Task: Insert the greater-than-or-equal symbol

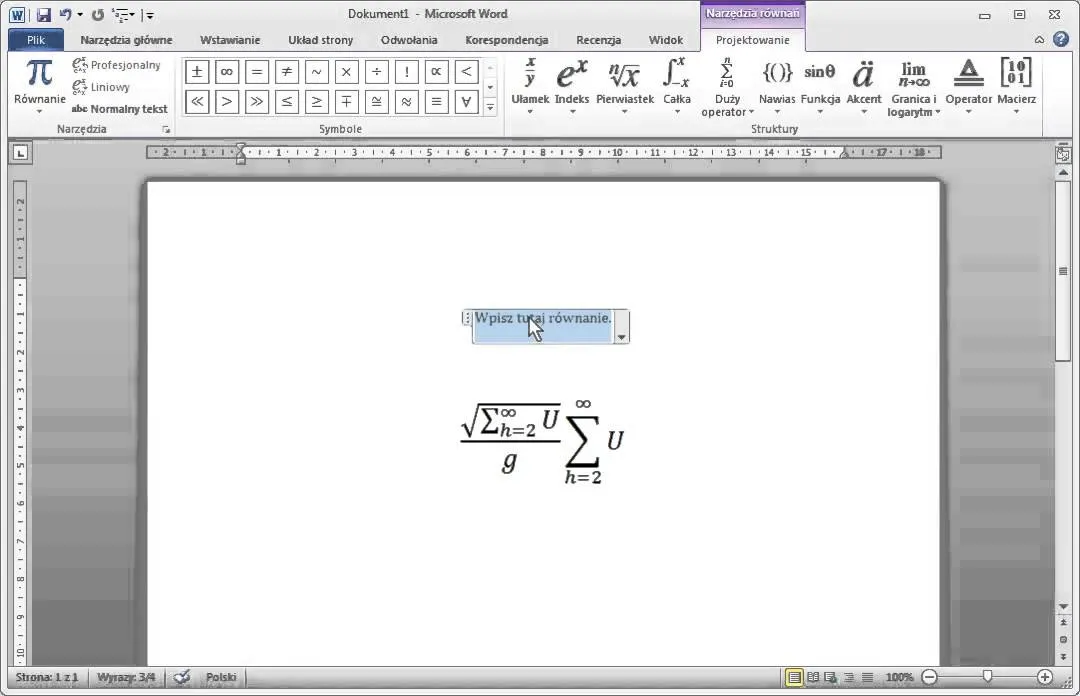Action: click(x=316, y=102)
